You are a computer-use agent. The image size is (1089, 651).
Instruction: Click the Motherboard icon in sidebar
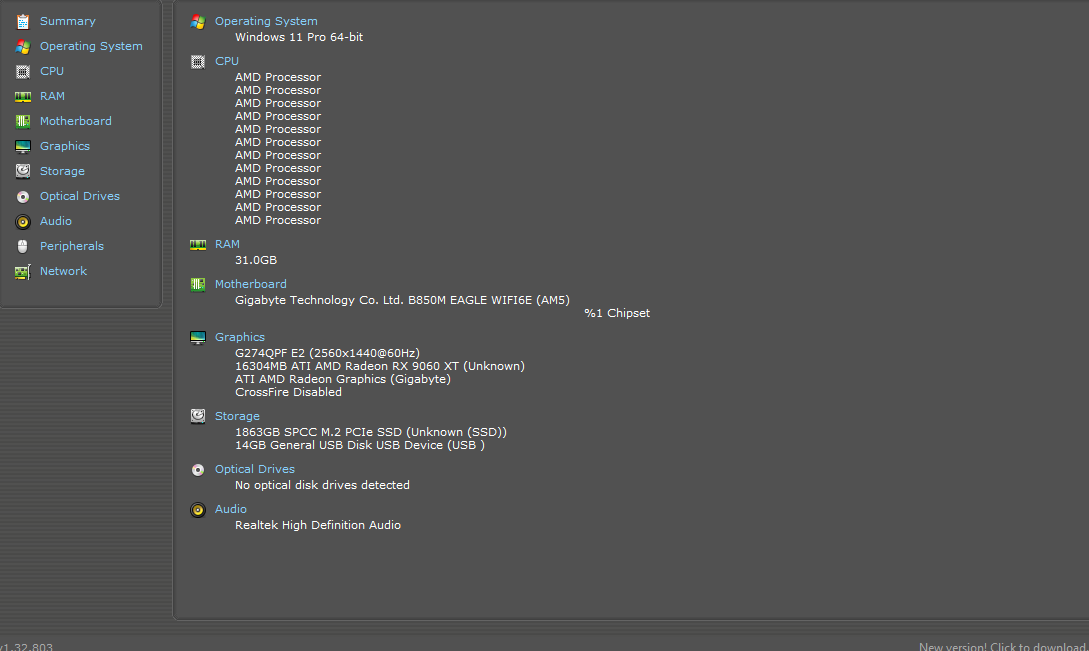[x=23, y=122]
